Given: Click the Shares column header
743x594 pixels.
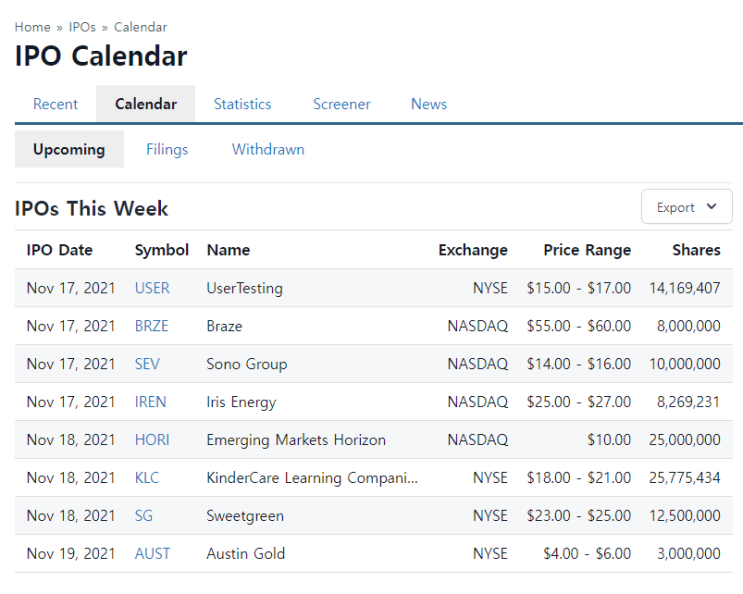Looking at the screenshot, I should click(x=697, y=250).
